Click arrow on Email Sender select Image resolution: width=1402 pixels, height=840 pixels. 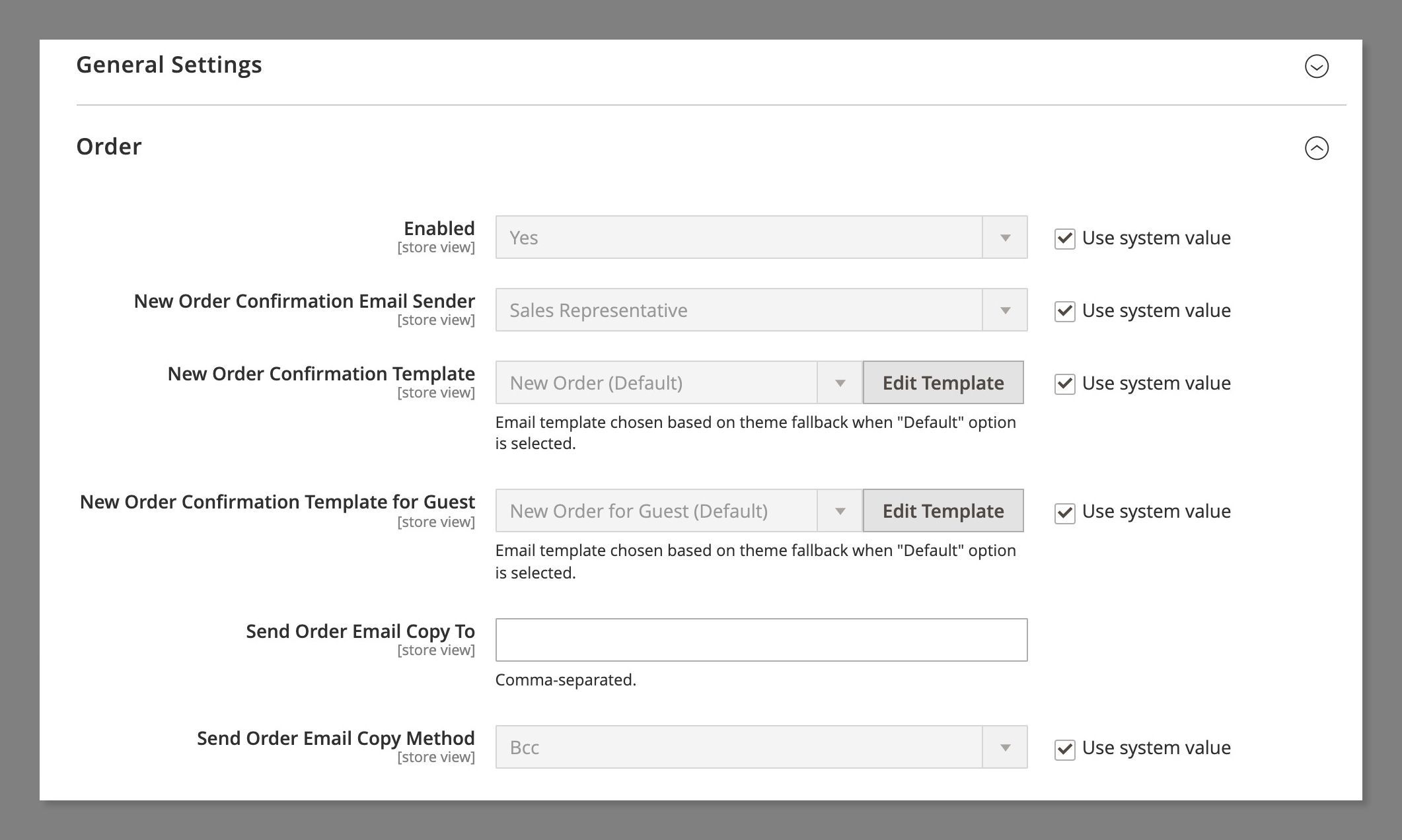coord(1005,310)
